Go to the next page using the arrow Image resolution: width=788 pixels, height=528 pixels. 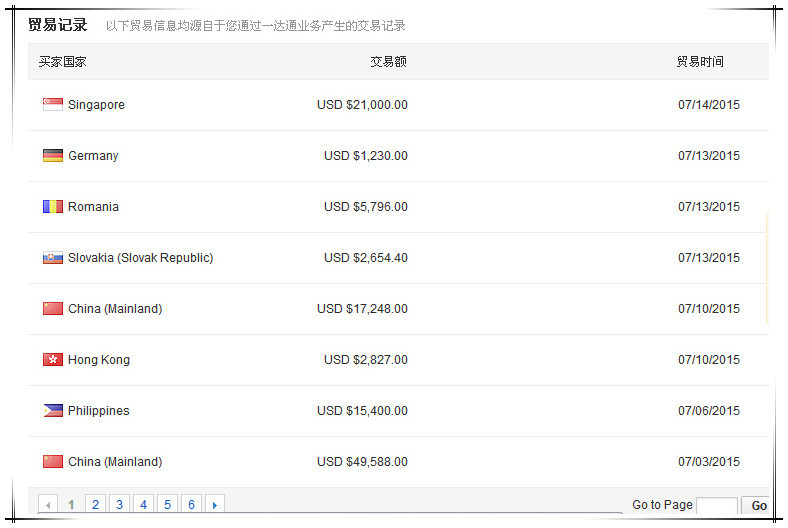(x=214, y=505)
